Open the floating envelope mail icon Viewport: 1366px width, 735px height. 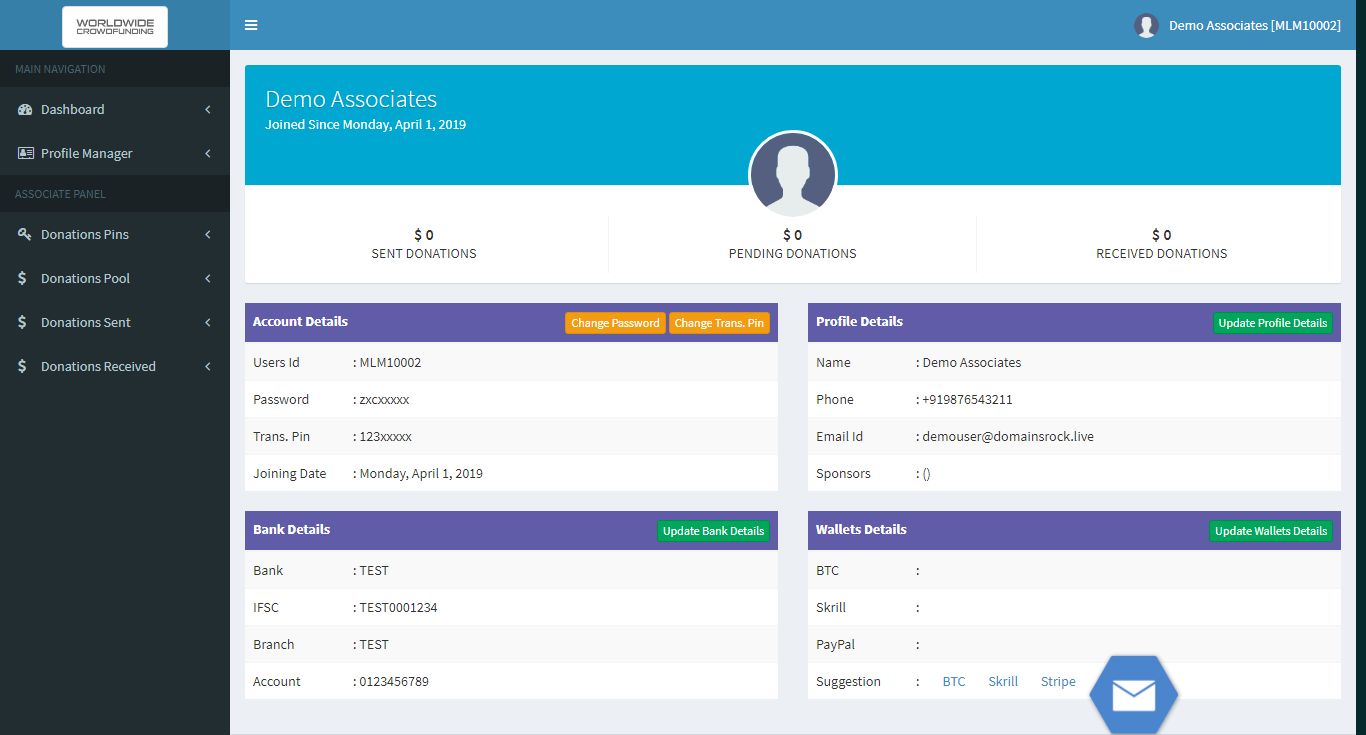(1133, 694)
